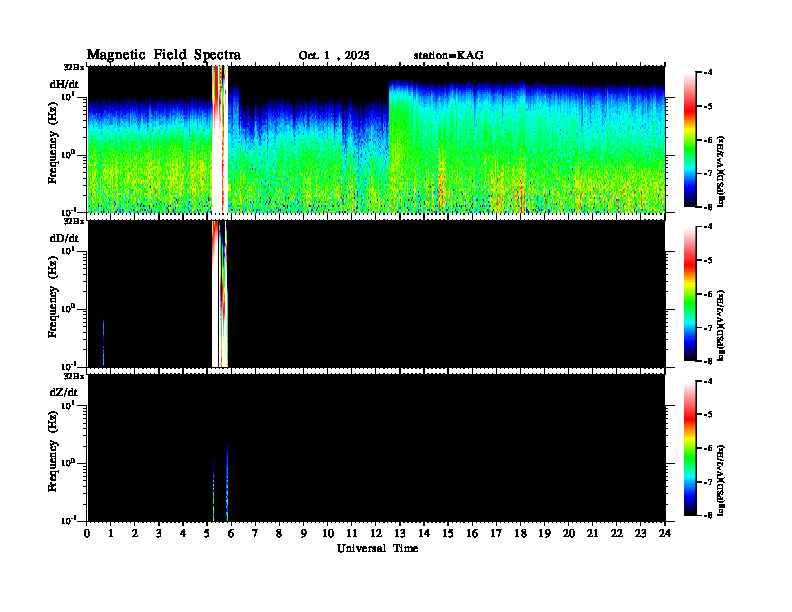Image resolution: width=792 pixels, height=612 pixels.
Task: Click hour 9 on the time axis
Action: (304, 534)
